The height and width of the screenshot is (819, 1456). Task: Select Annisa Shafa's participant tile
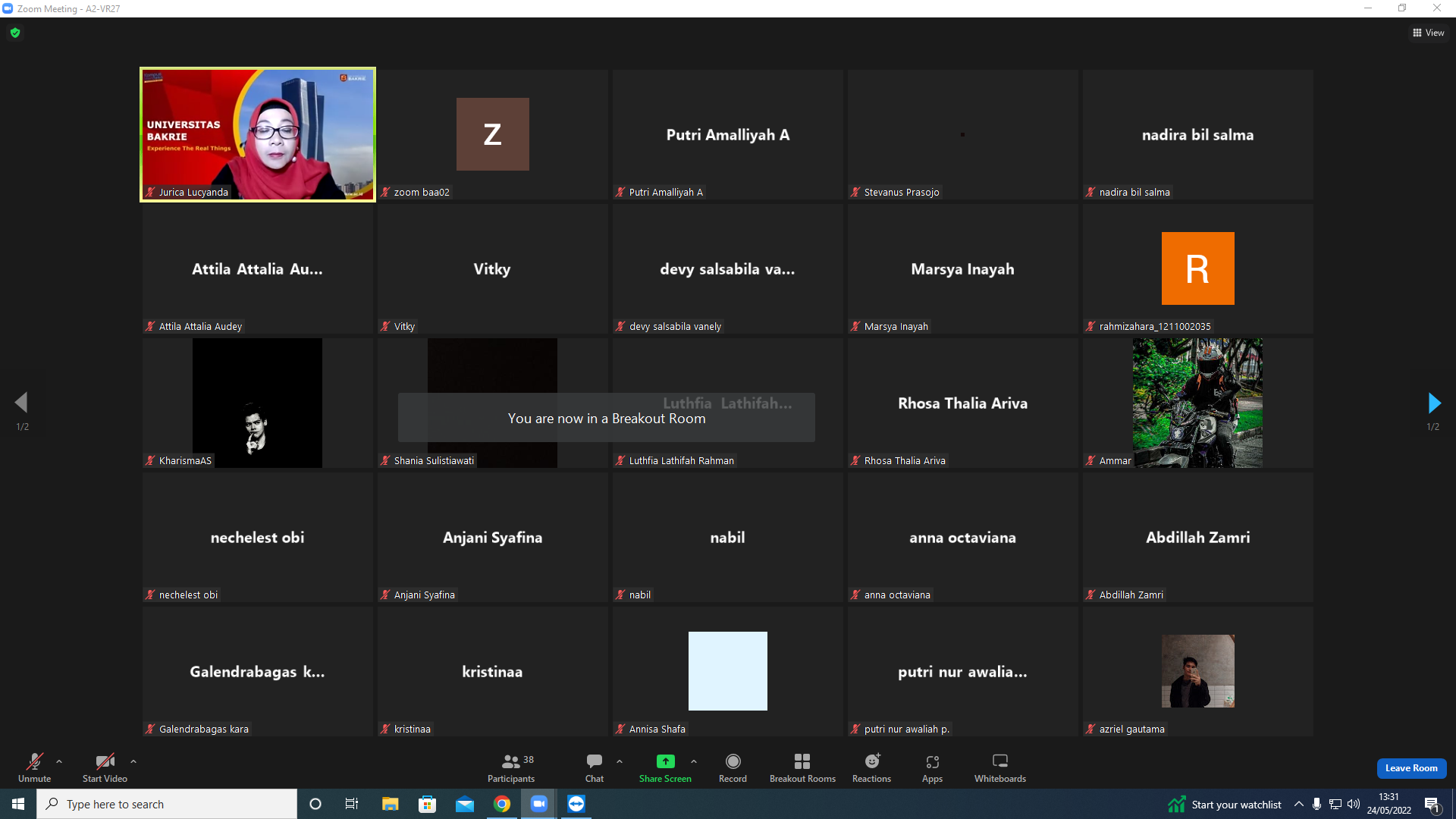click(x=728, y=671)
